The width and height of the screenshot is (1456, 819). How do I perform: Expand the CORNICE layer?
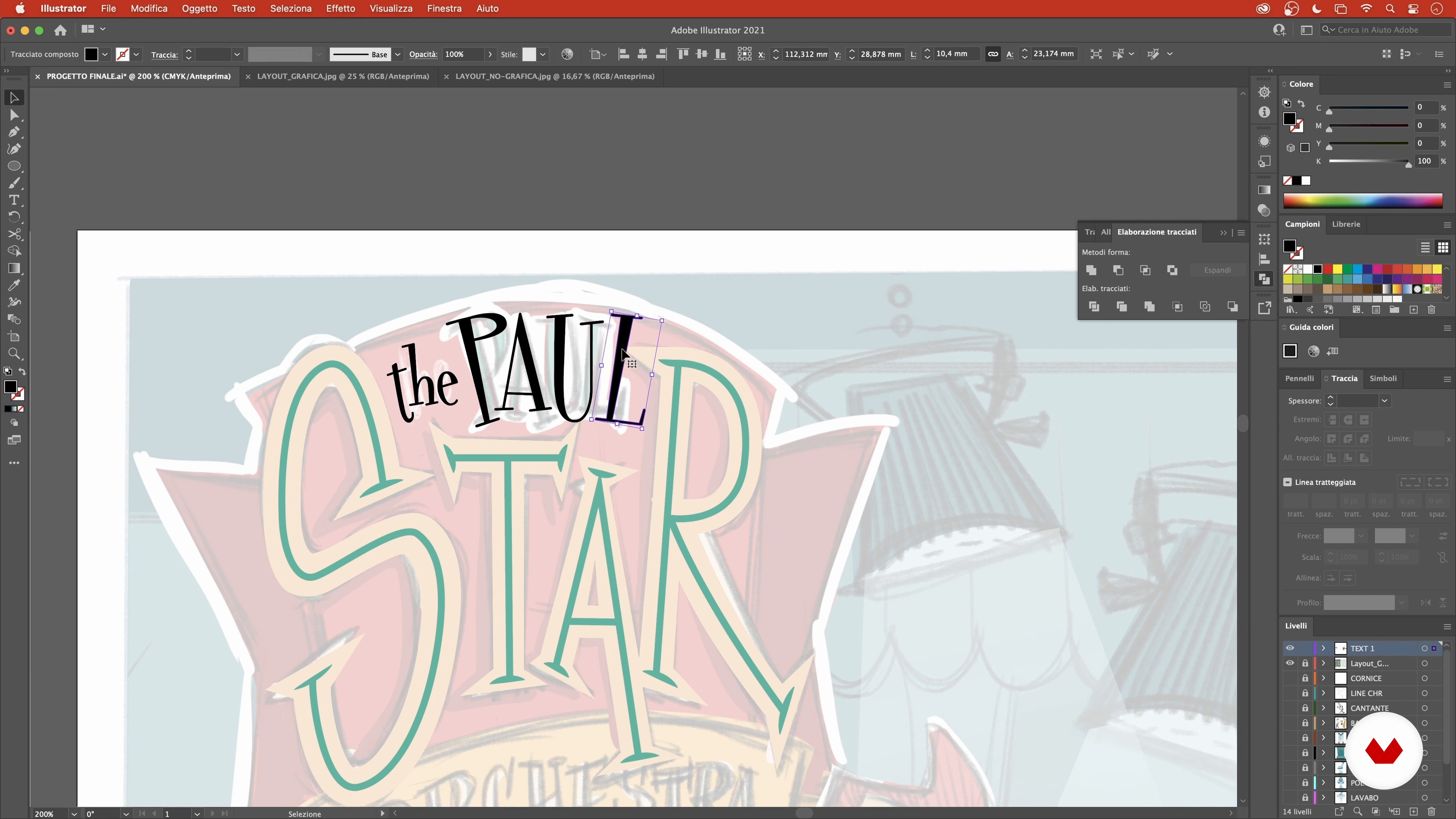click(x=1323, y=678)
